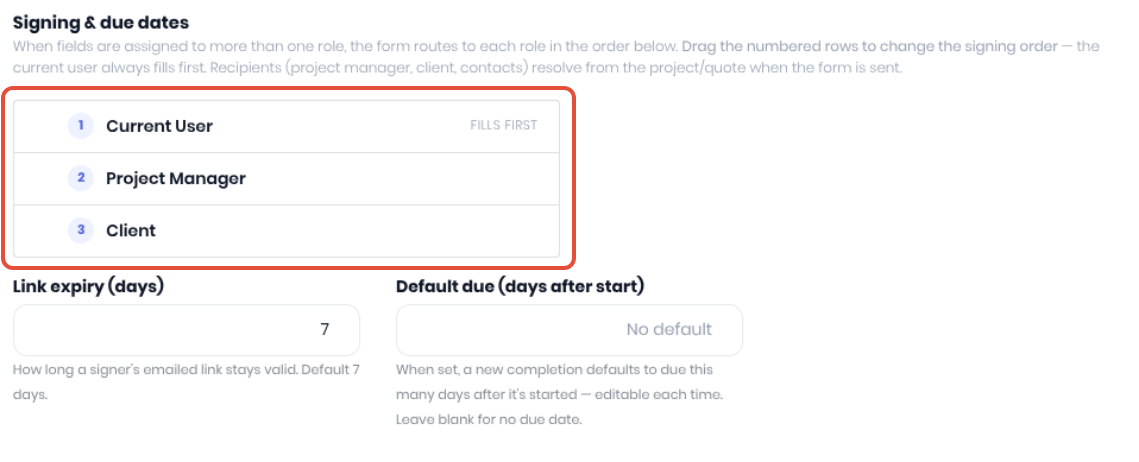The height and width of the screenshot is (462, 1139).
Task: Click the bold drag-rows instruction text
Action: pos(870,47)
